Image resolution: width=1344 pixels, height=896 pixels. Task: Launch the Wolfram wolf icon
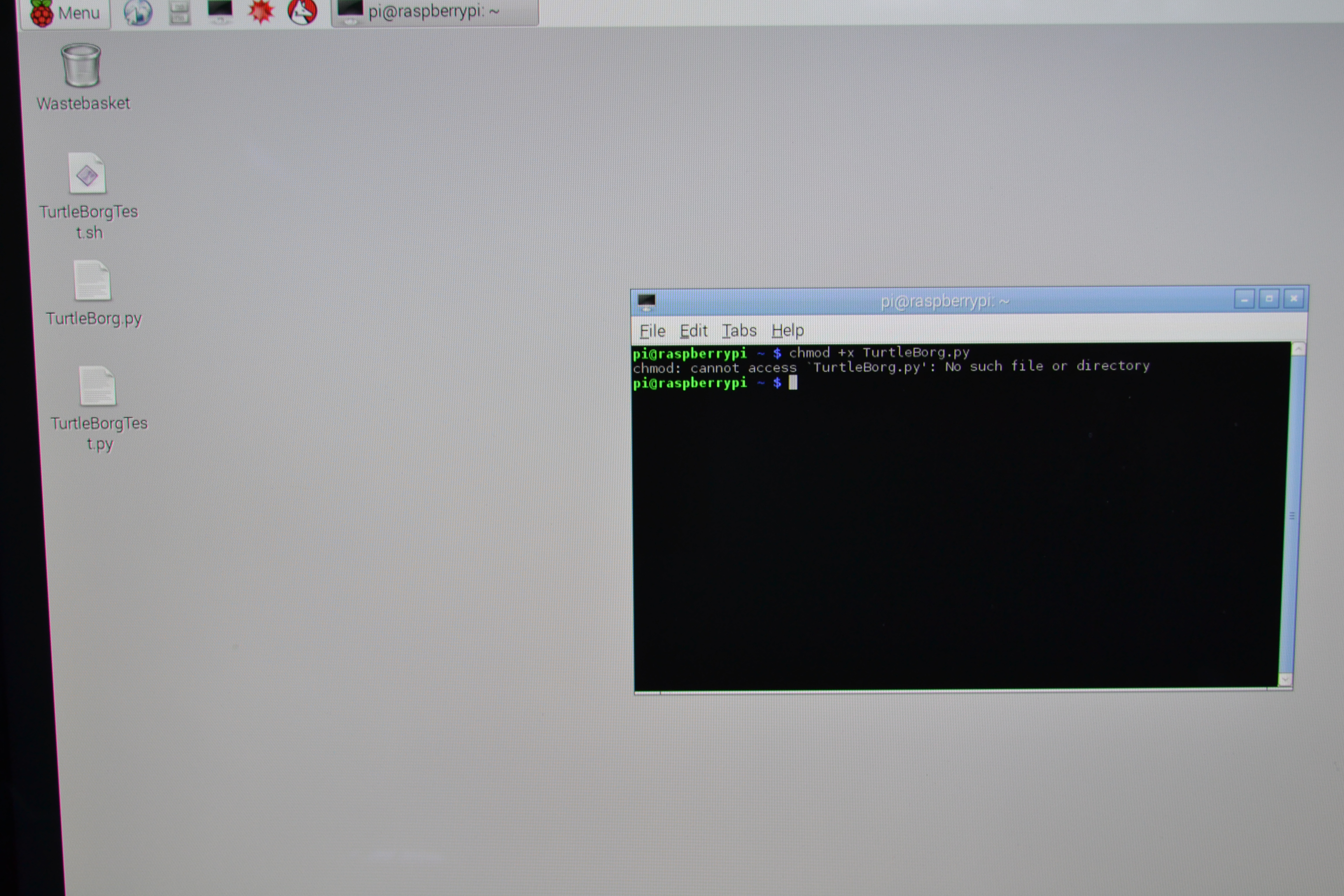[x=302, y=11]
